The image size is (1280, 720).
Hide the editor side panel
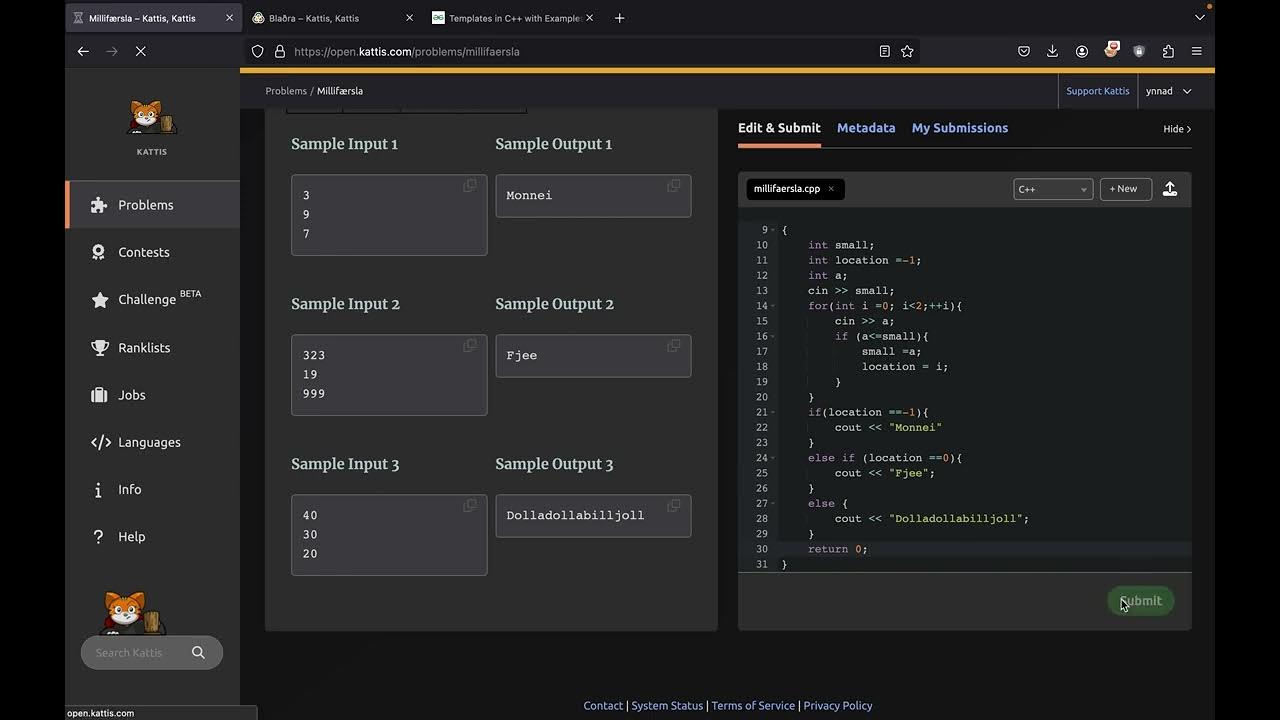click(x=1176, y=129)
